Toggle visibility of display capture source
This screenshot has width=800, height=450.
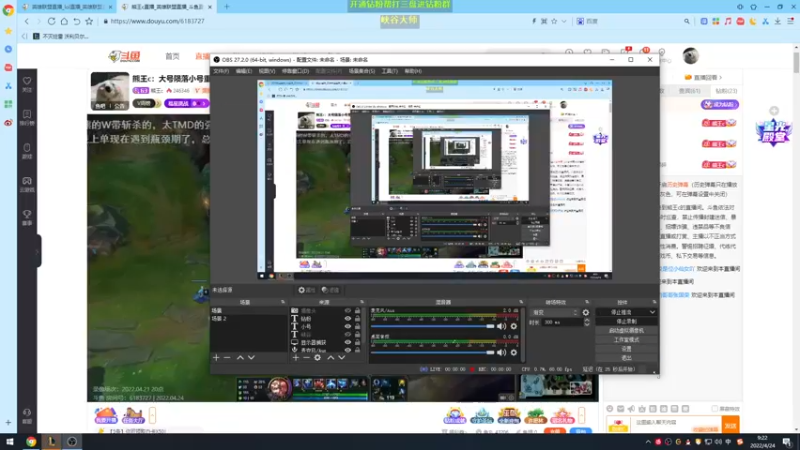[348, 342]
